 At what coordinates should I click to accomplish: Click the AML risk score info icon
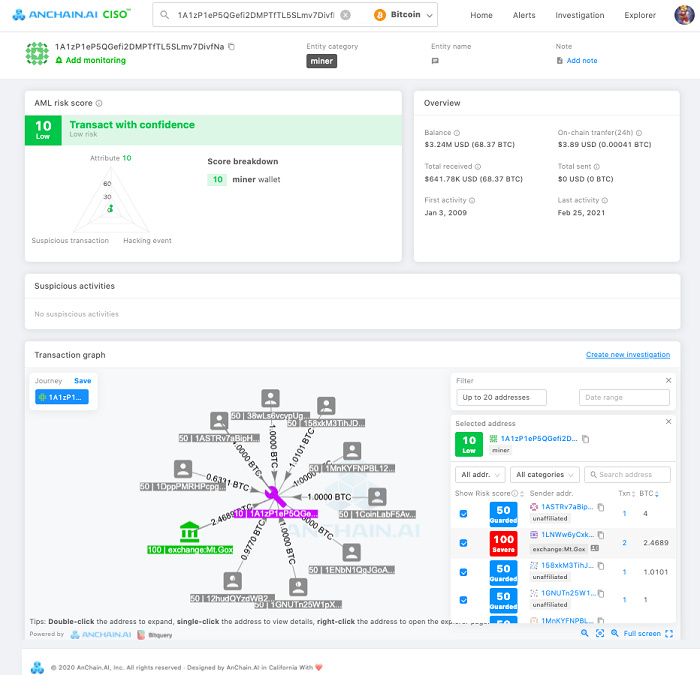pos(99,103)
